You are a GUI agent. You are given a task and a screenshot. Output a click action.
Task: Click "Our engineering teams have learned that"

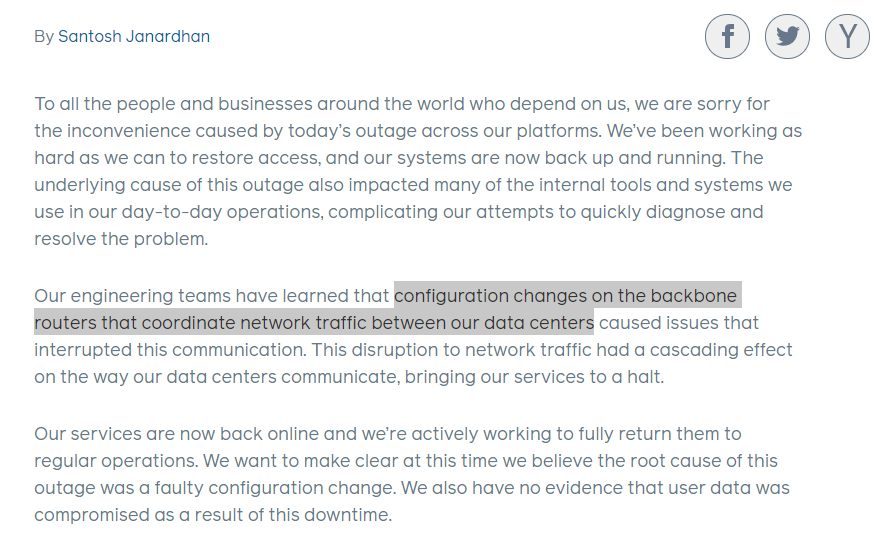(211, 295)
